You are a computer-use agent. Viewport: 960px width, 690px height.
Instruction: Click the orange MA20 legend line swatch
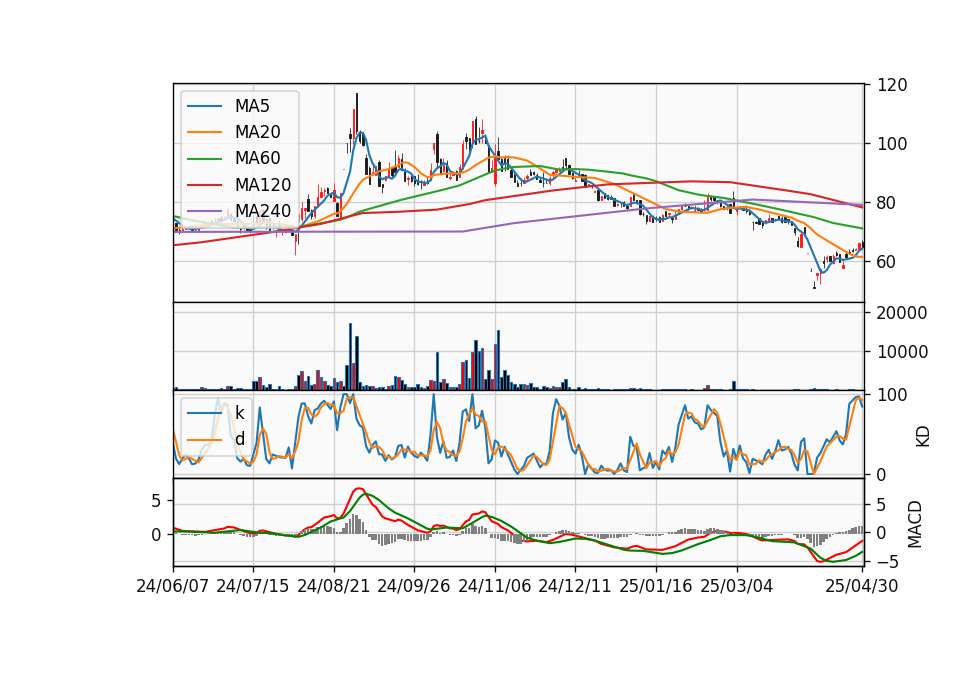(204, 132)
